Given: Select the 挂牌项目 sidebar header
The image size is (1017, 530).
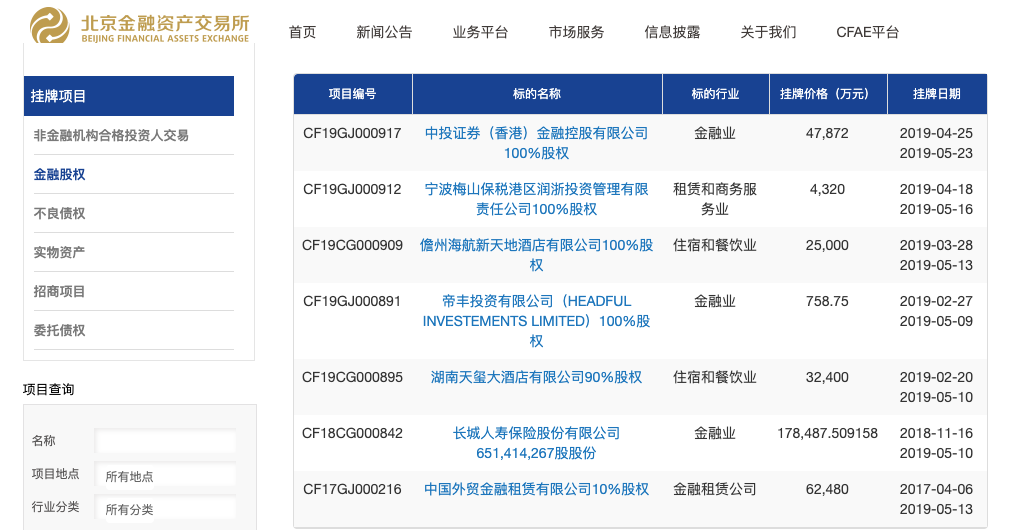Looking at the screenshot, I should pyautogui.click(x=129, y=96).
